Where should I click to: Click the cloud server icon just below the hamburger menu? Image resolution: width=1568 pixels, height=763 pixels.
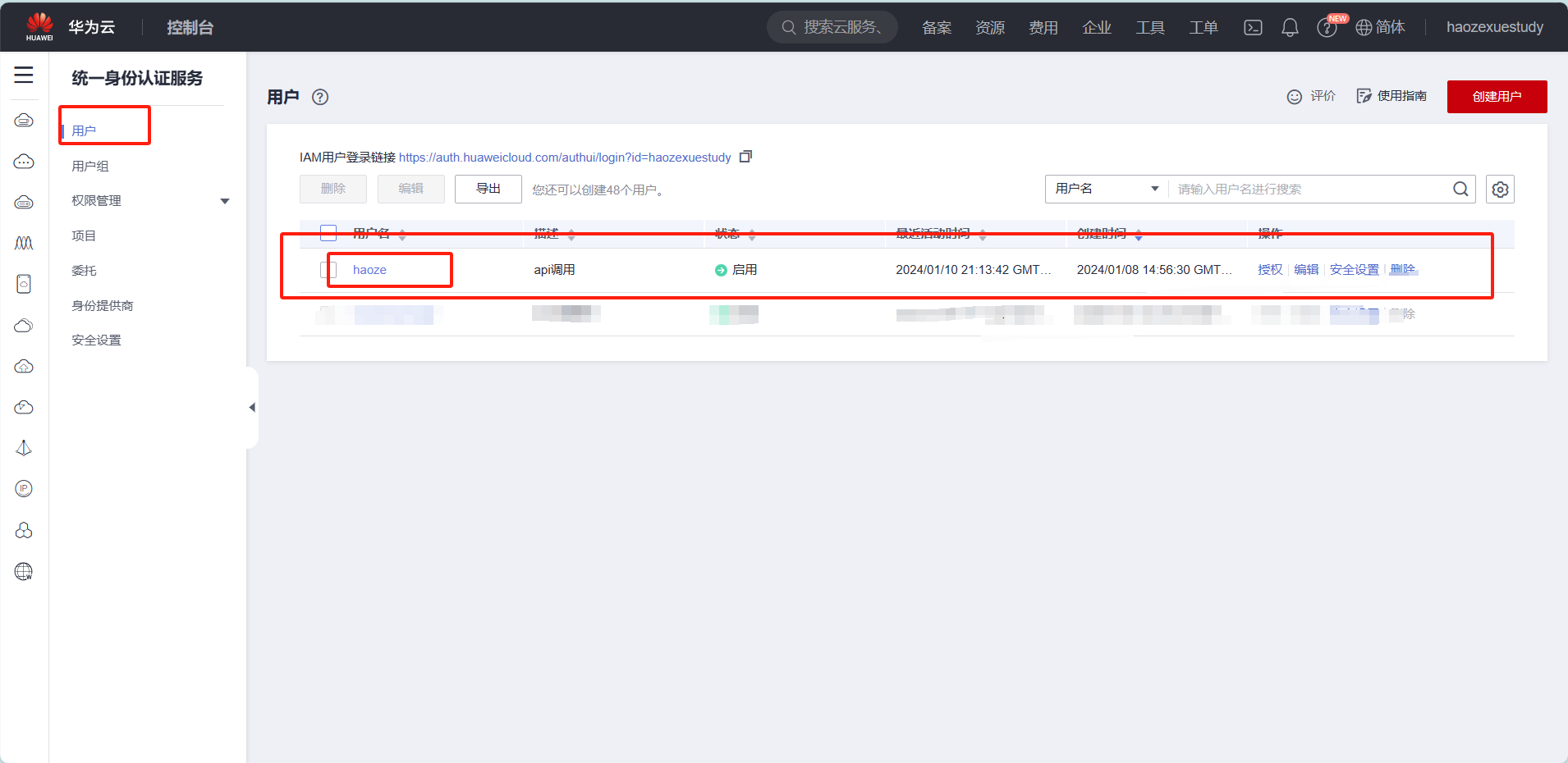[24, 121]
